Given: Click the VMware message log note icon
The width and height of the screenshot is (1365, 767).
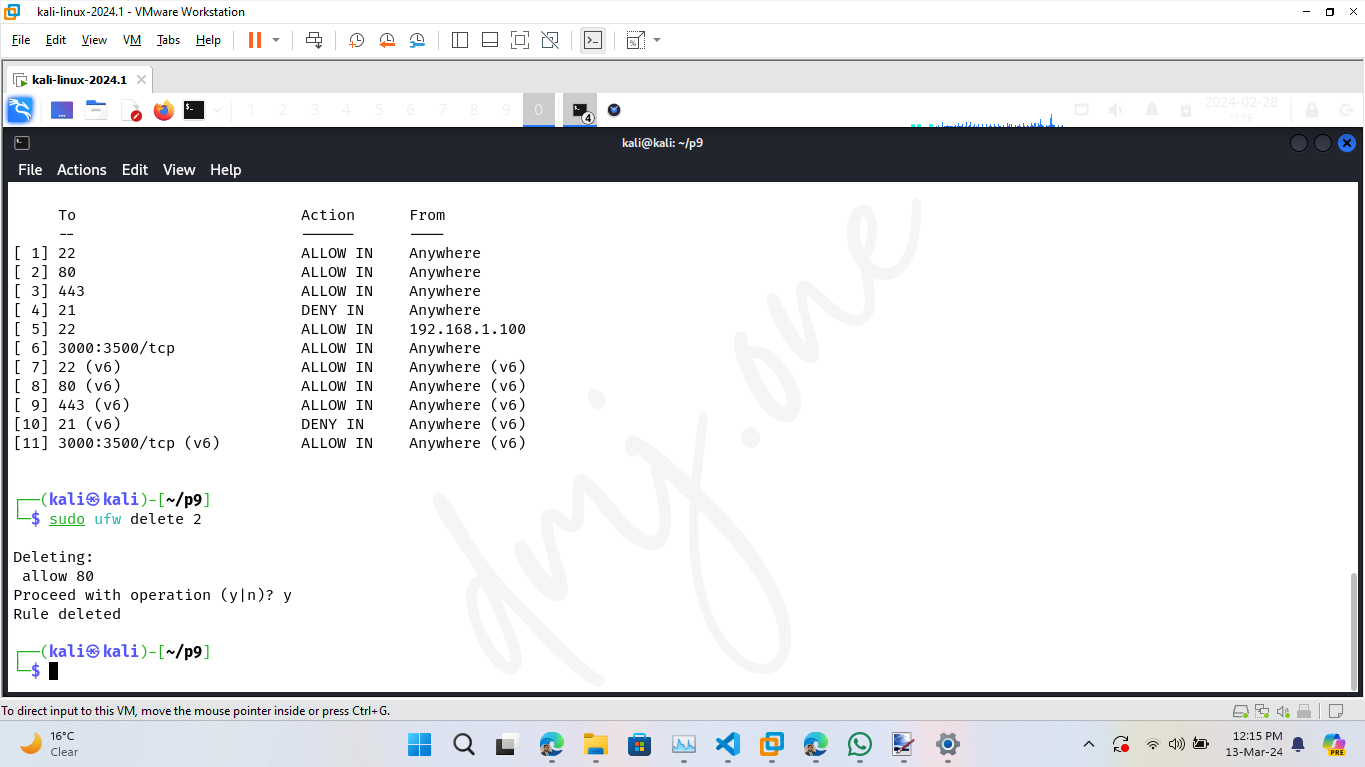Looking at the screenshot, I should 1334,711.
